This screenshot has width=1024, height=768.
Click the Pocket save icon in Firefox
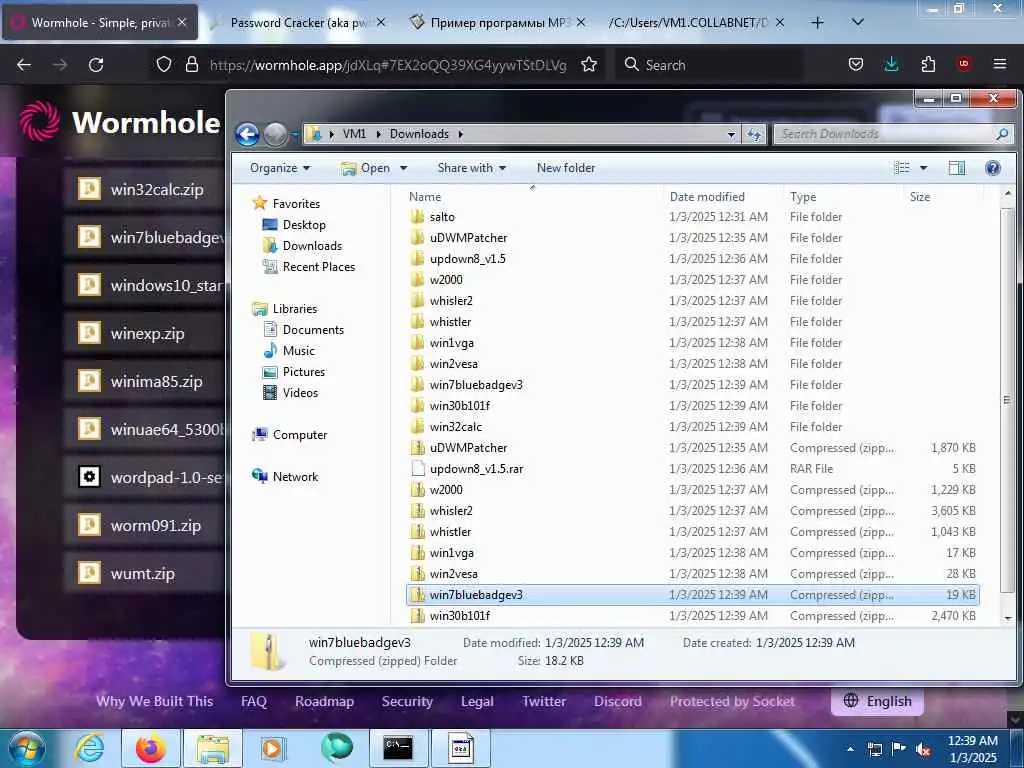pyautogui.click(x=856, y=64)
